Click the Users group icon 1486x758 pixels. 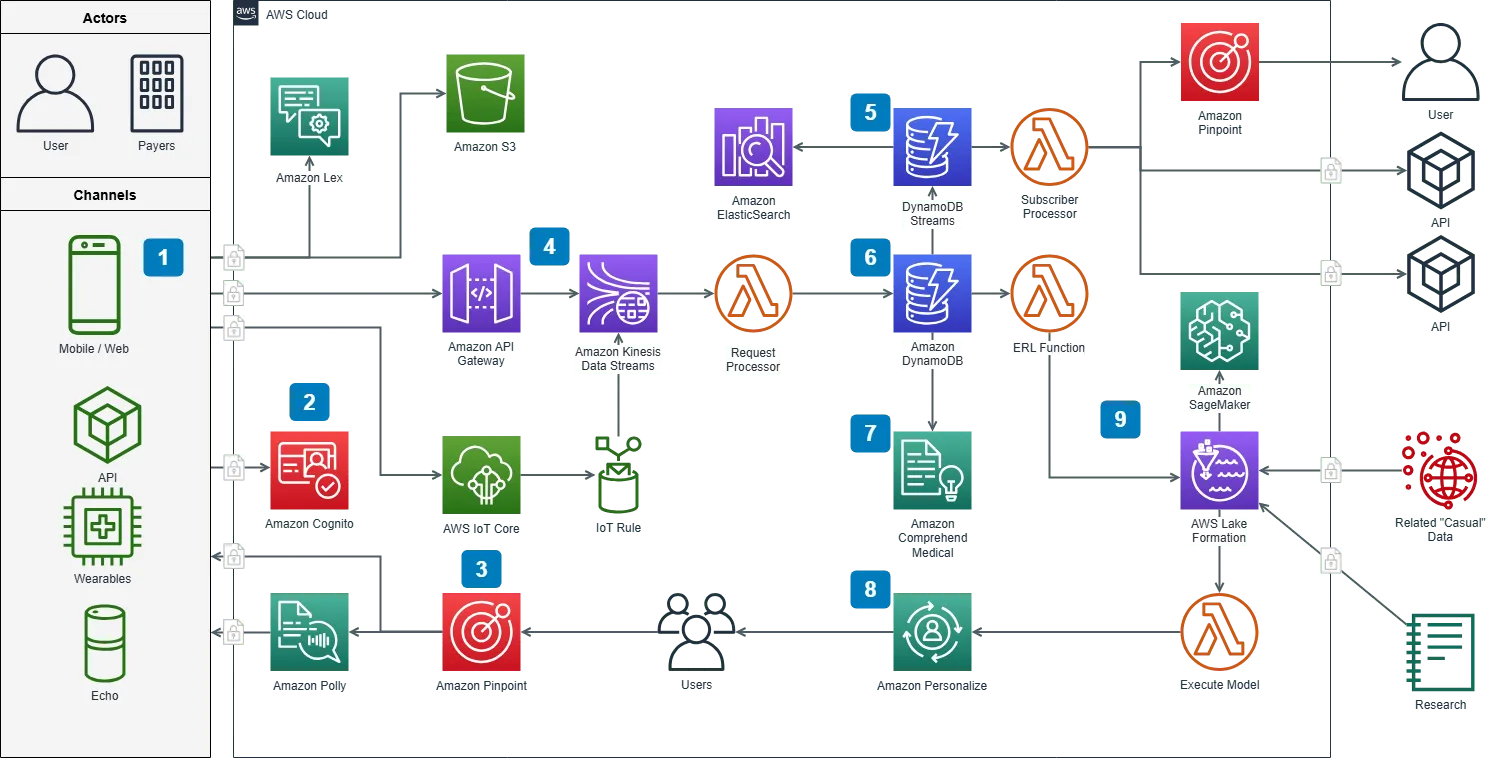pos(696,632)
